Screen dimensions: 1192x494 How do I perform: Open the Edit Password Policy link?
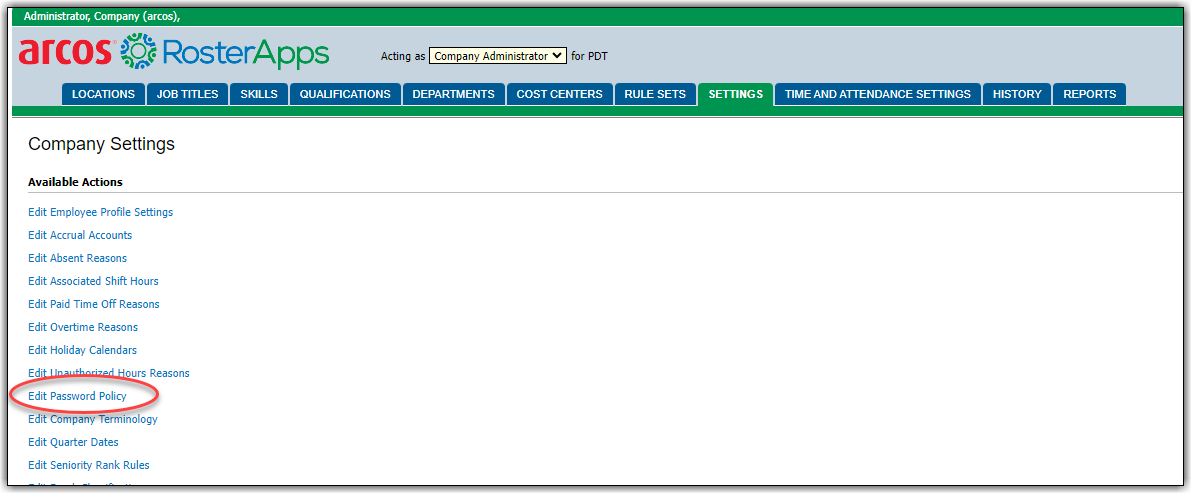(x=77, y=396)
